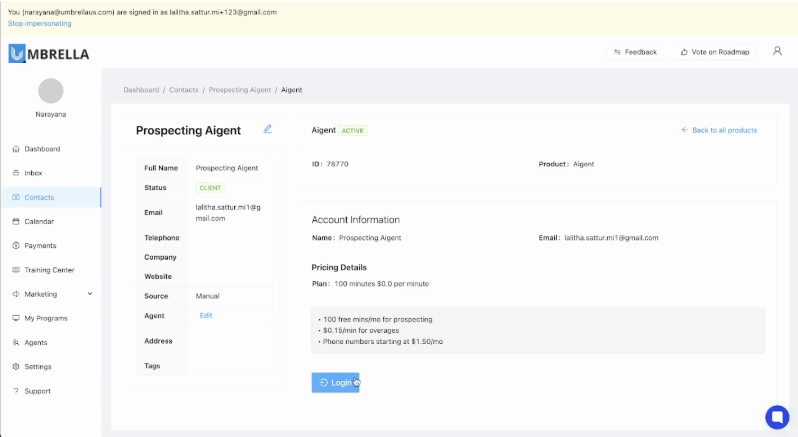Click the pencil icon beside Prospecting Aigent
Viewport: 798px width, 437px height.
(x=267, y=129)
